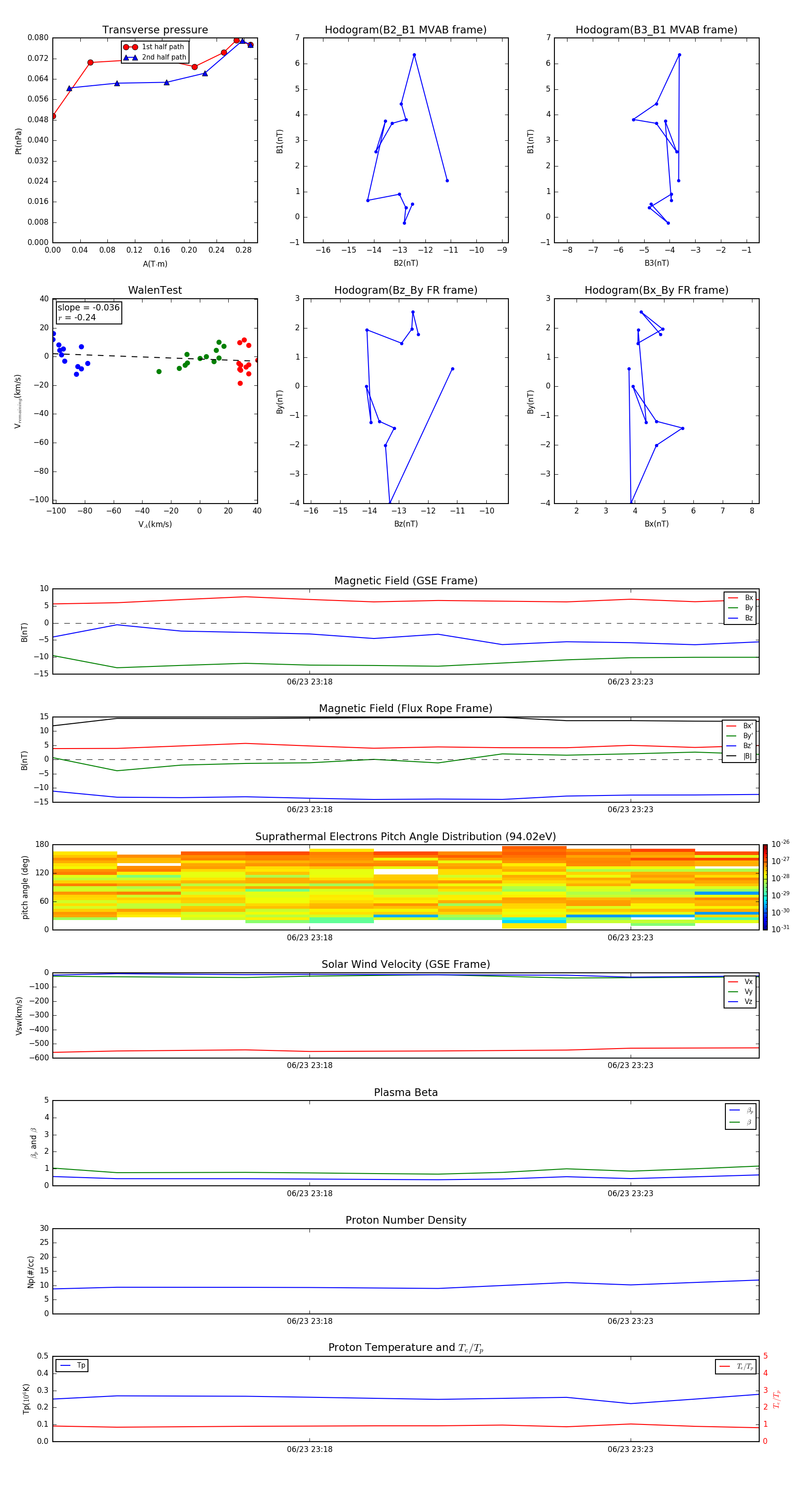This screenshot has width=812, height=1489.
Task: Select 'Bx' in the GSE field legend
Action: coord(740,598)
